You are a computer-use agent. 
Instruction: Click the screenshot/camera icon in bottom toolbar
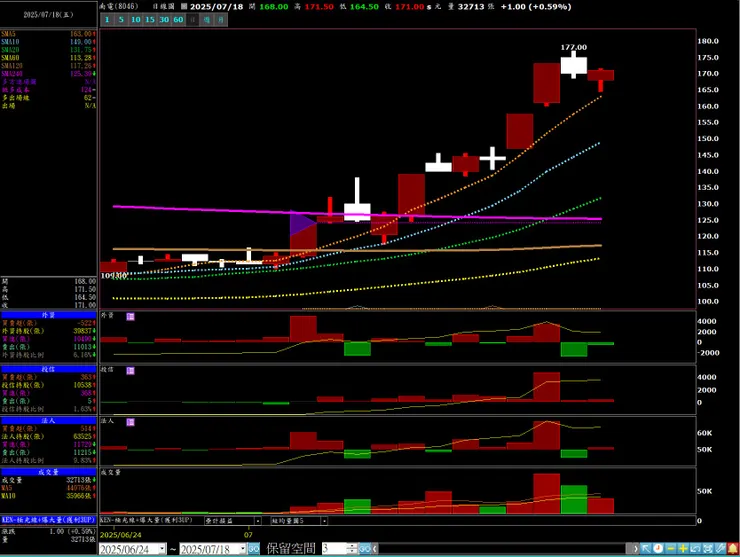[707, 549]
